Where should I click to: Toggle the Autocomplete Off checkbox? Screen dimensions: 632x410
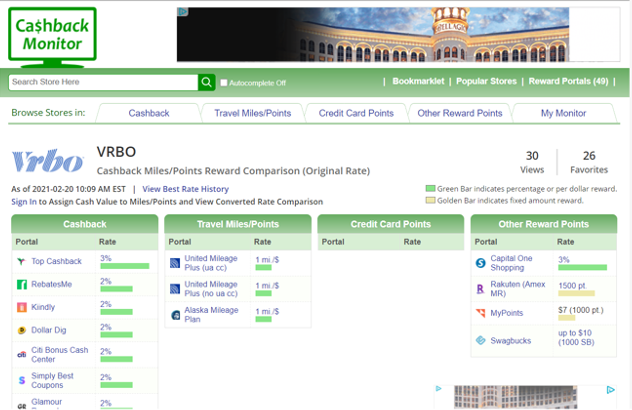pos(224,83)
